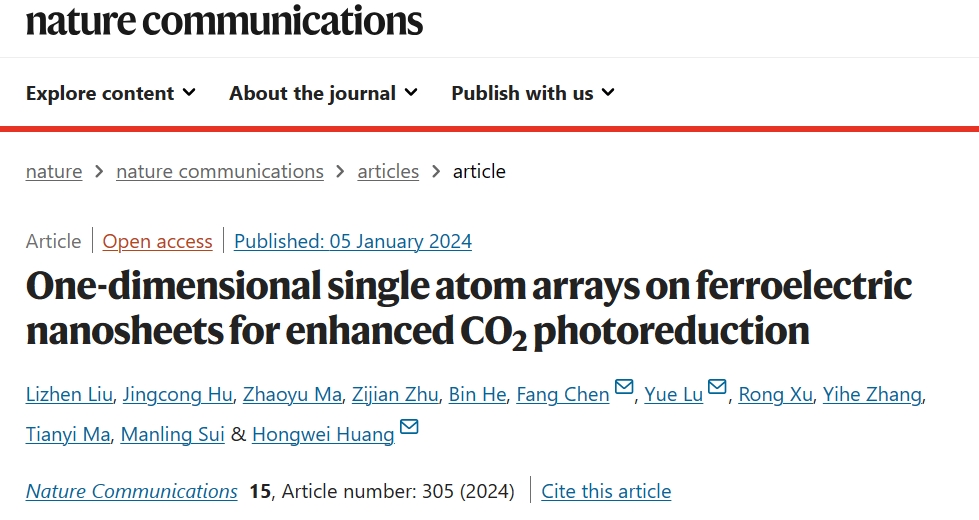
Task: Click the email icon beside Hongwei Huang
Action: tap(409, 426)
